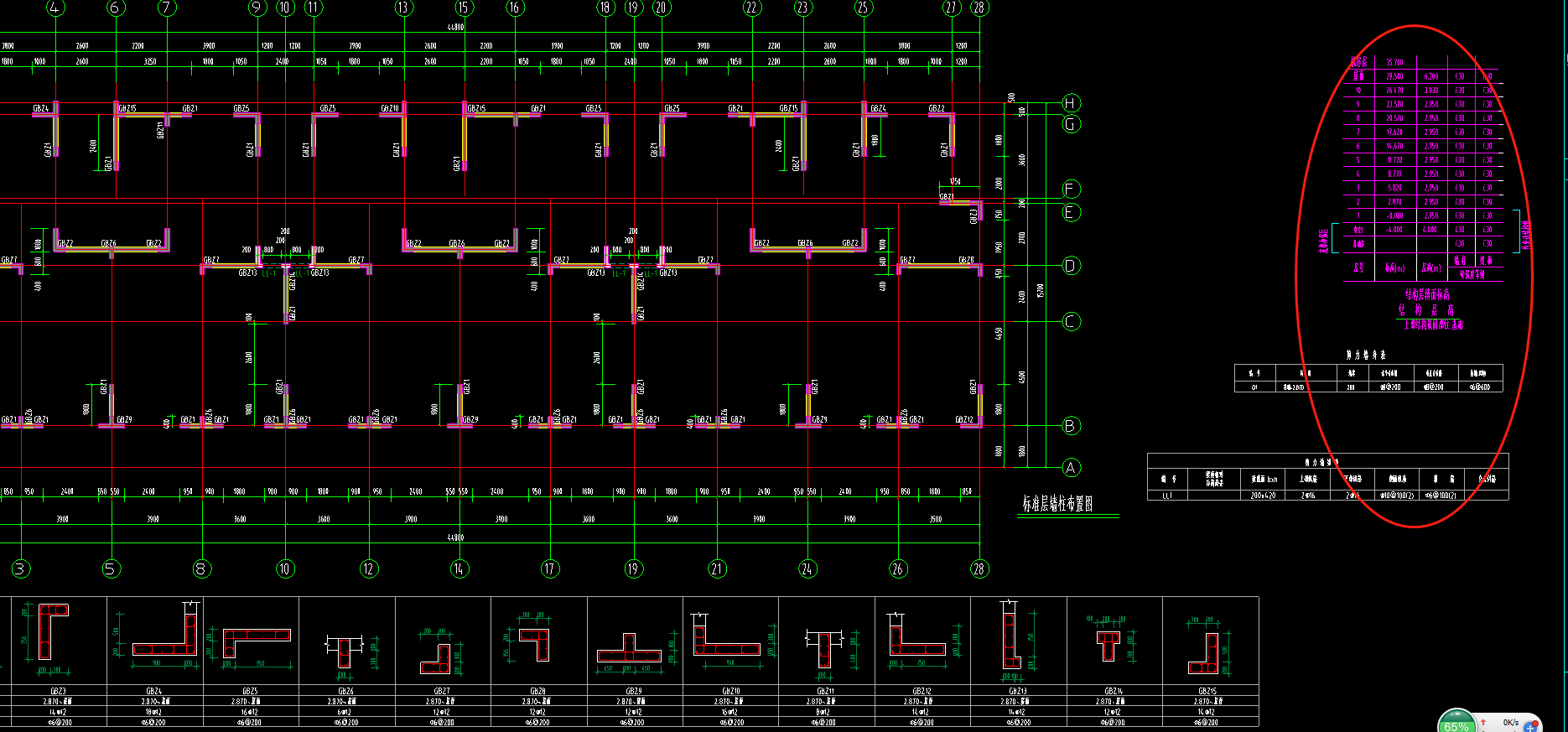
Task: Click the LL1 cell in the beam table
Action: [1167, 496]
